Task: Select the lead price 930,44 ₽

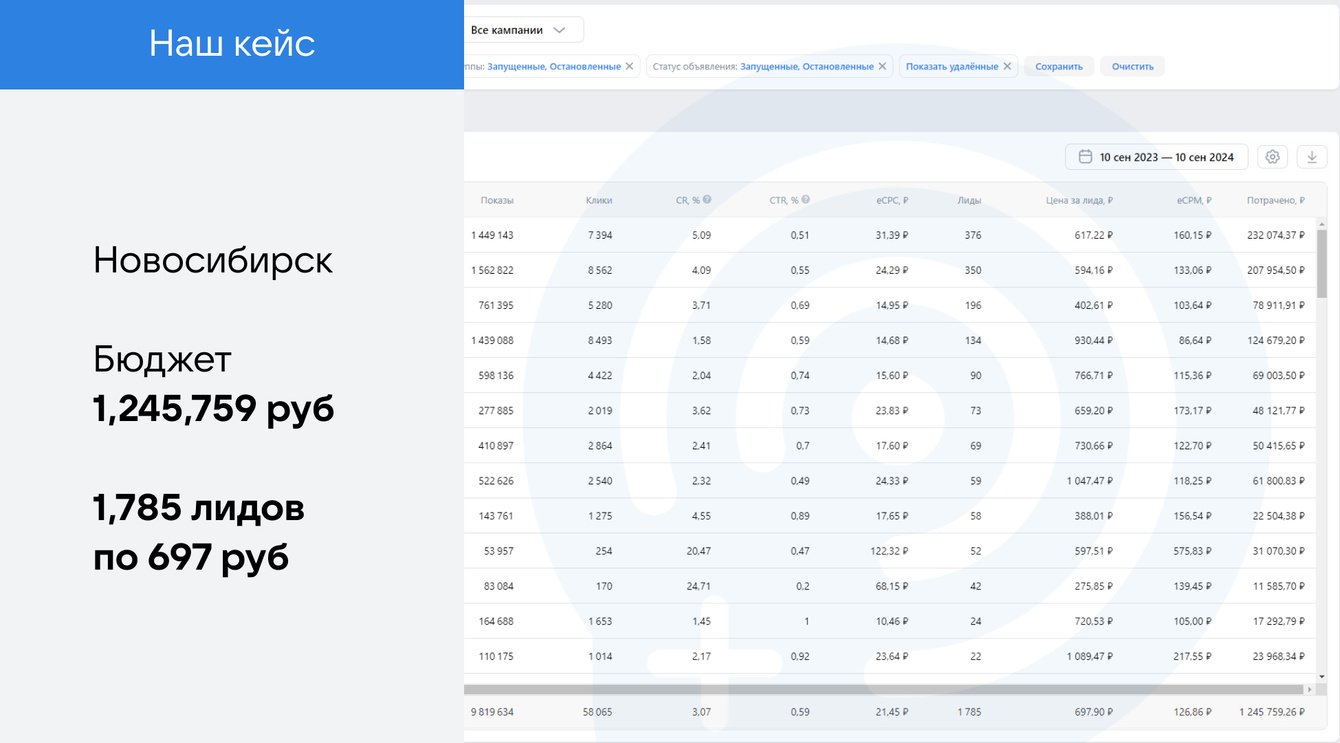Action: tap(1092, 340)
